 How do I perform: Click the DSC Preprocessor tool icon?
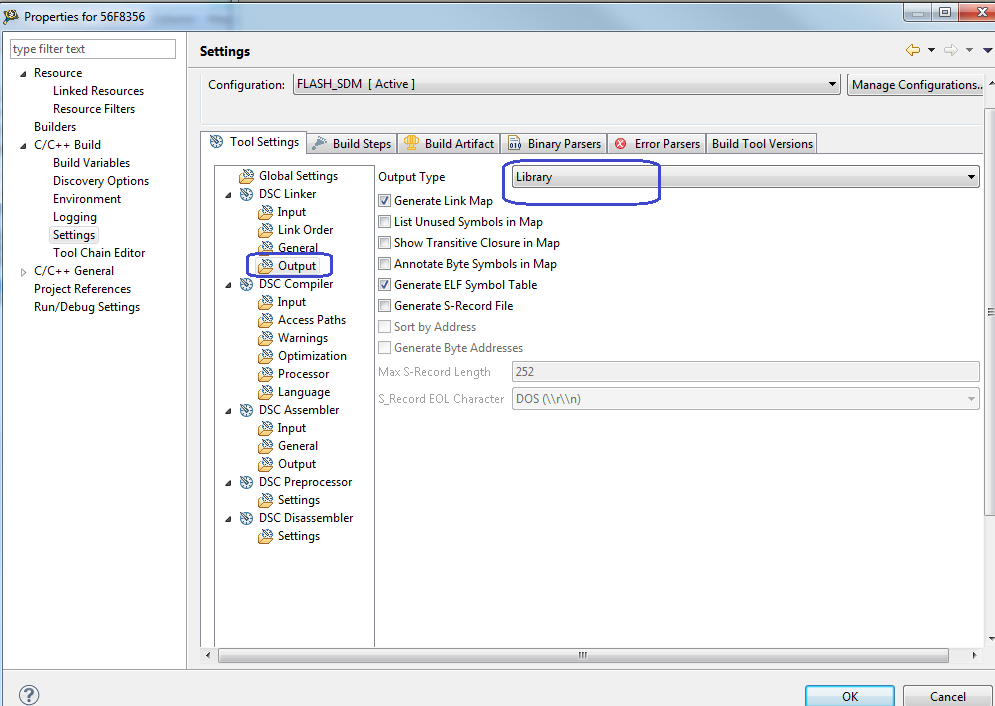pyautogui.click(x=246, y=483)
